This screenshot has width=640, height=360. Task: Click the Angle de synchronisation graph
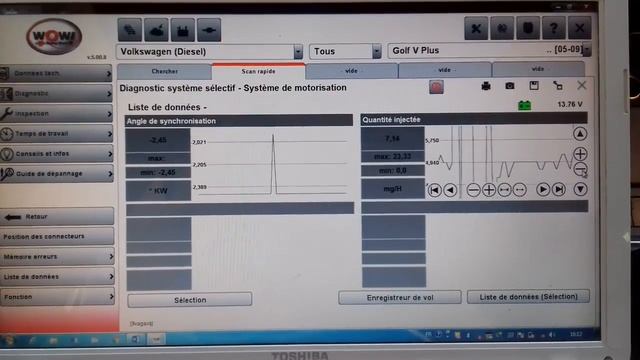point(271,164)
